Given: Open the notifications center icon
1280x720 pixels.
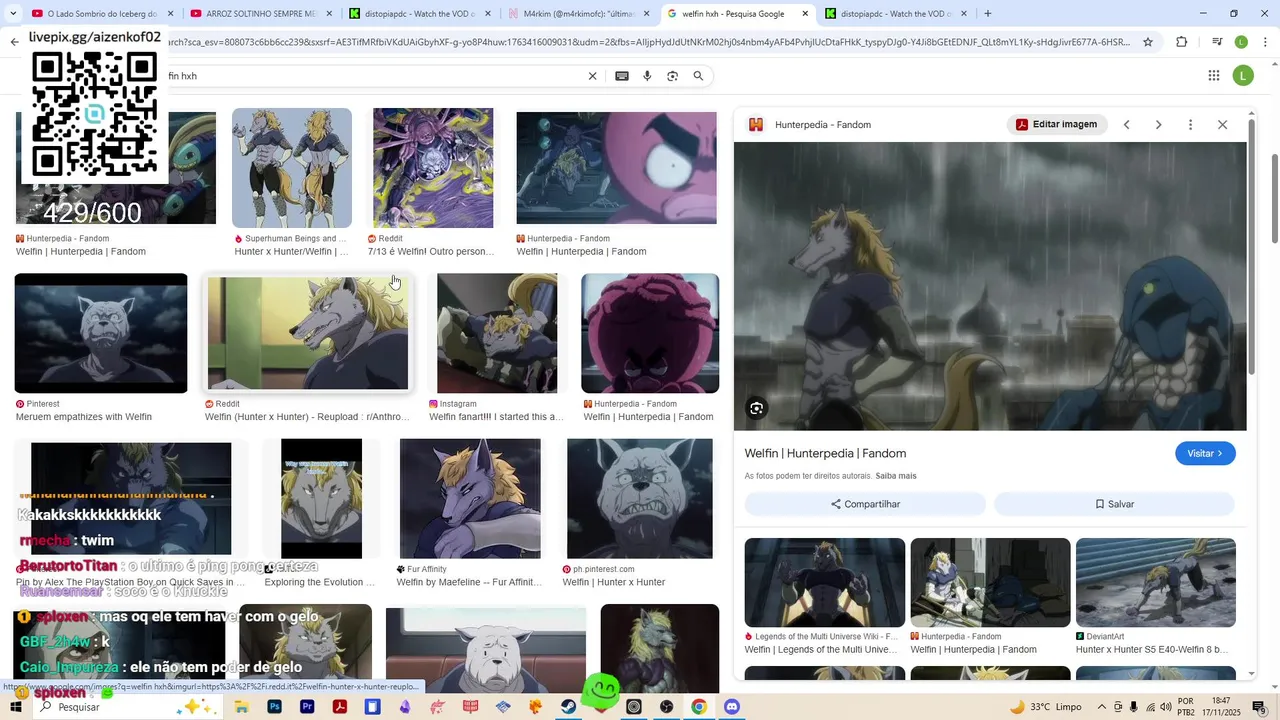Looking at the screenshot, I should point(1259,707).
